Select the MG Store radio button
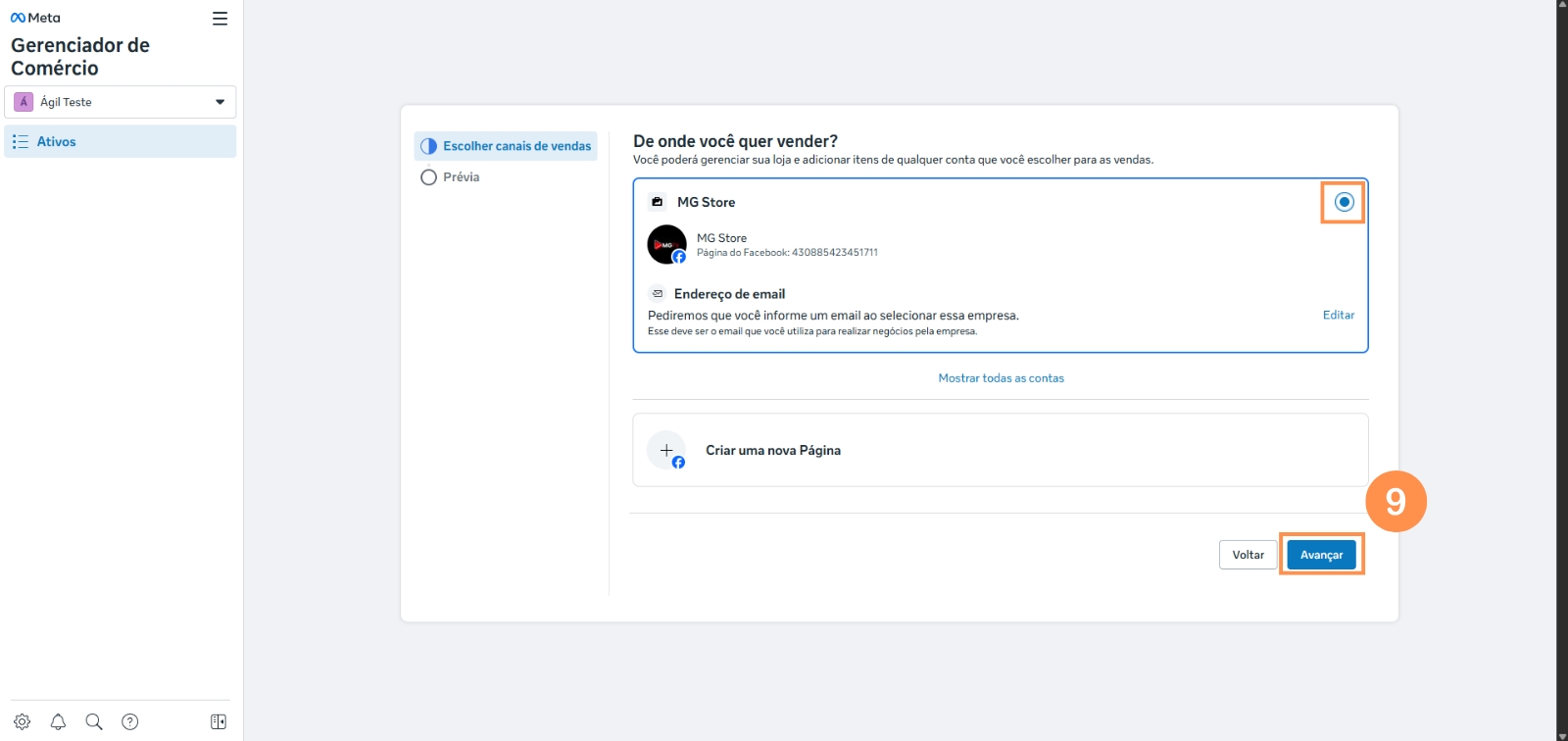Image resolution: width=1568 pixels, height=741 pixels. point(1344,202)
